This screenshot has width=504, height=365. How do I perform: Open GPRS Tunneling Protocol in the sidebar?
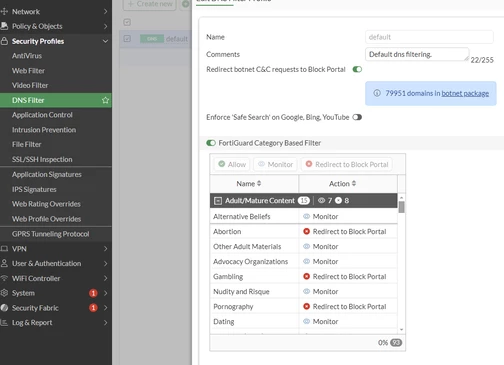[x=51, y=234]
